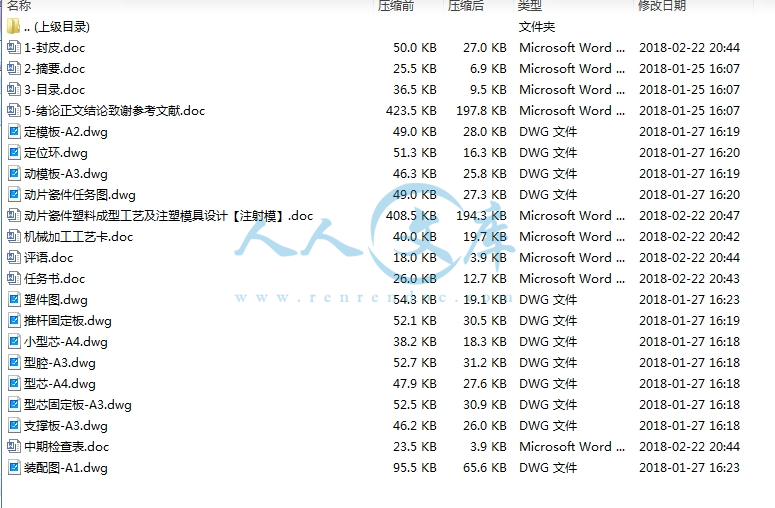Select the file name 3-目录.doc
Screen dimensions: 775x508
tap(54, 90)
